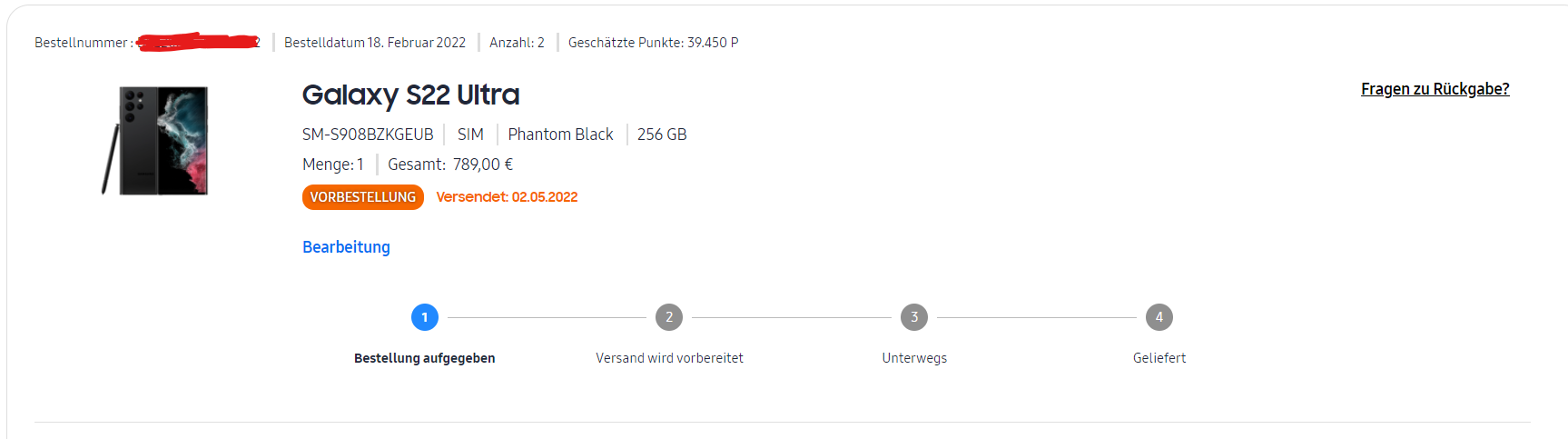This screenshot has width=1568, height=439.
Task: Click the Bestellung aufgegeben step label
Action: click(x=425, y=358)
